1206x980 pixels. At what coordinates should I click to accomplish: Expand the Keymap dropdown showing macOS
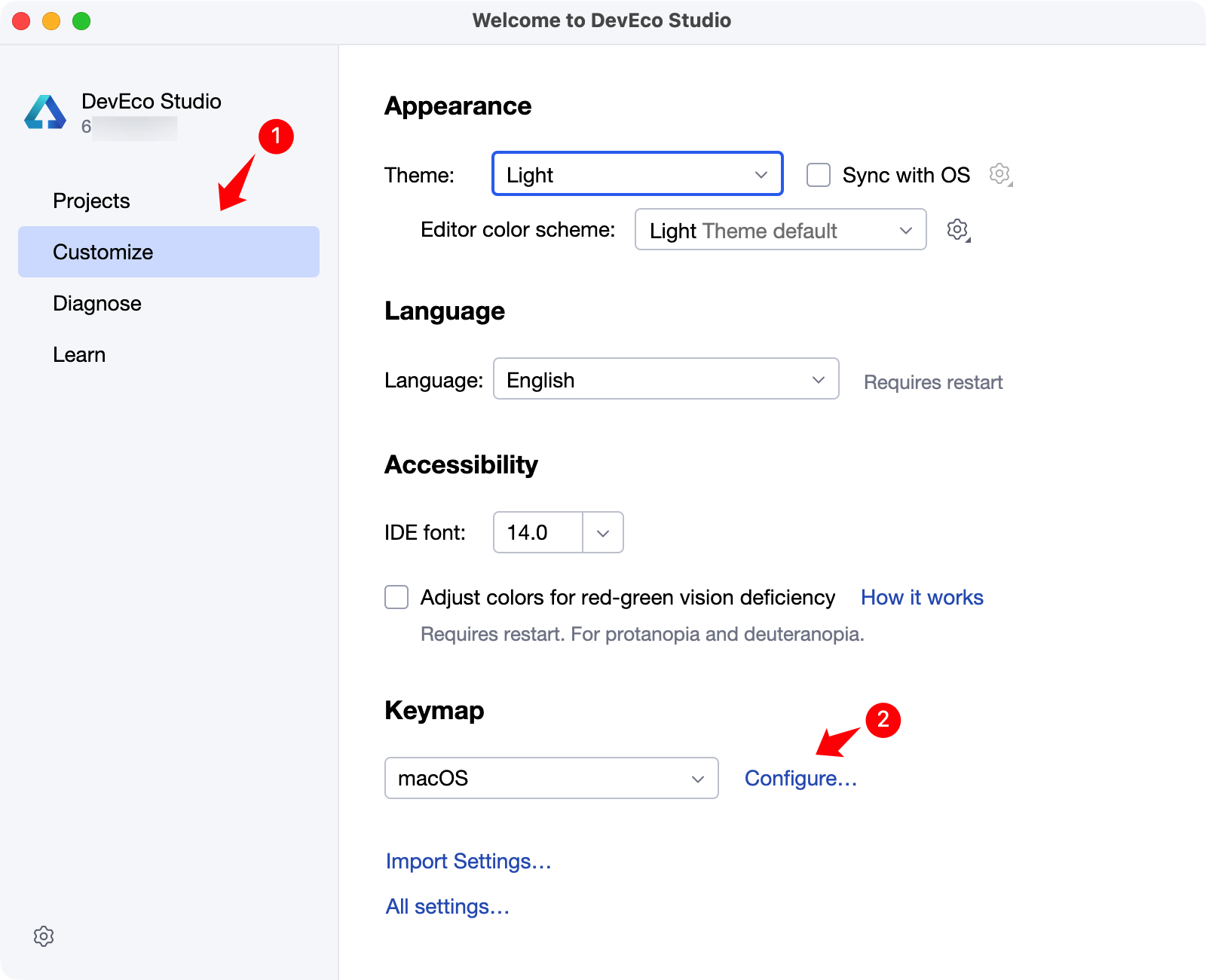552,778
